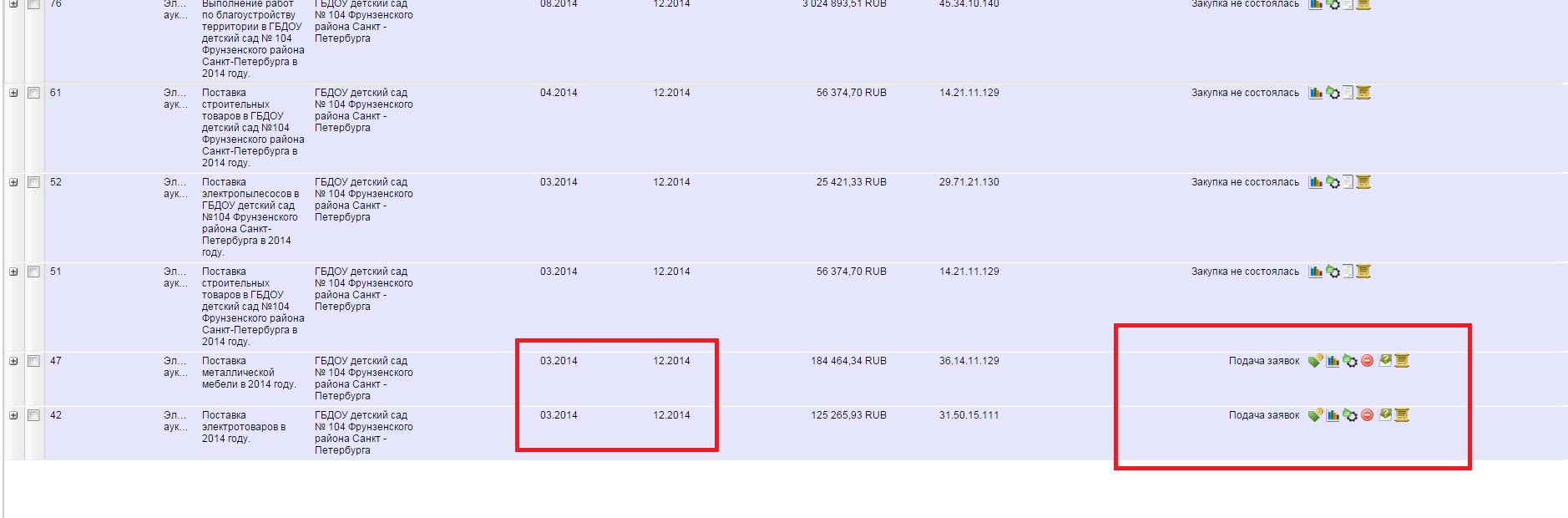Open document page icon in row 52
This screenshot has width=1568, height=518.
click(1348, 182)
